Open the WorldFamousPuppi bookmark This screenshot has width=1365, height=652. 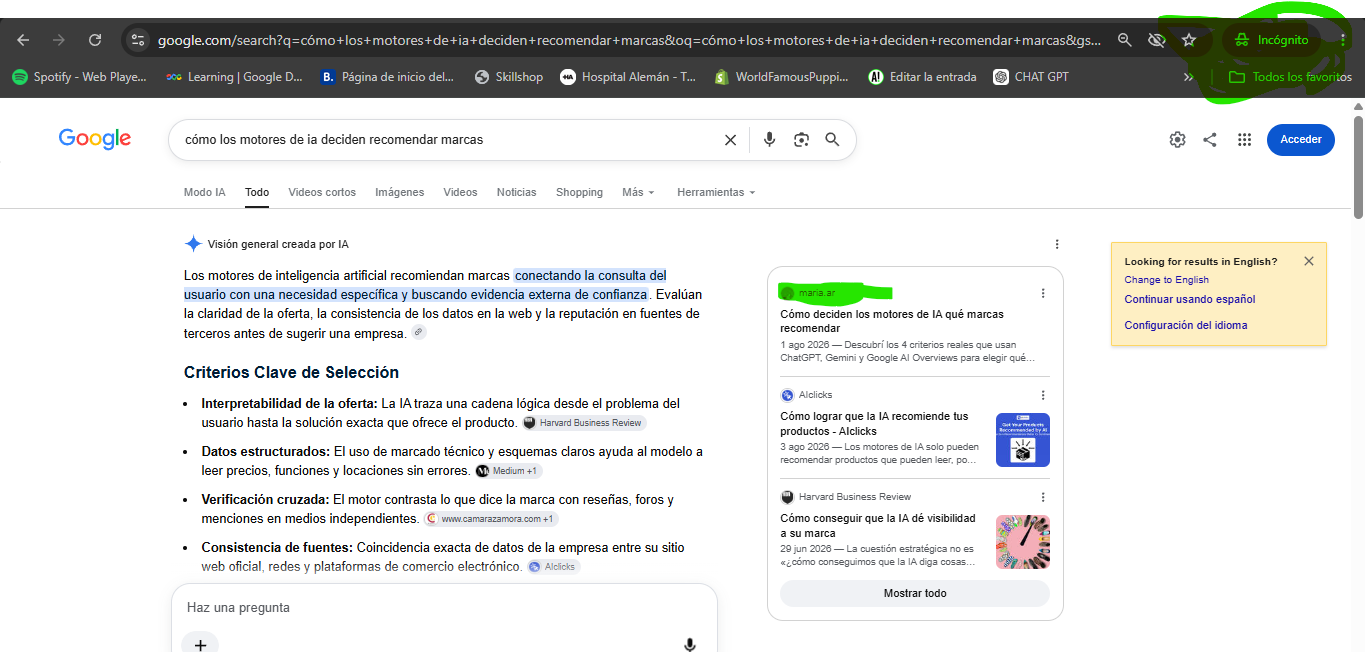pyautogui.click(x=781, y=77)
